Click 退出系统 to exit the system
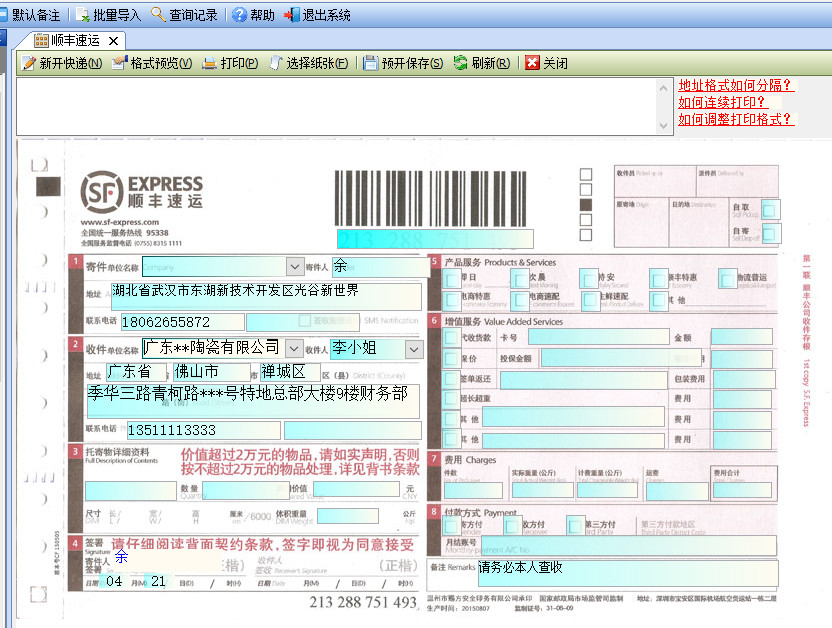This screenshot has width=832, height=628. point(317,15)
